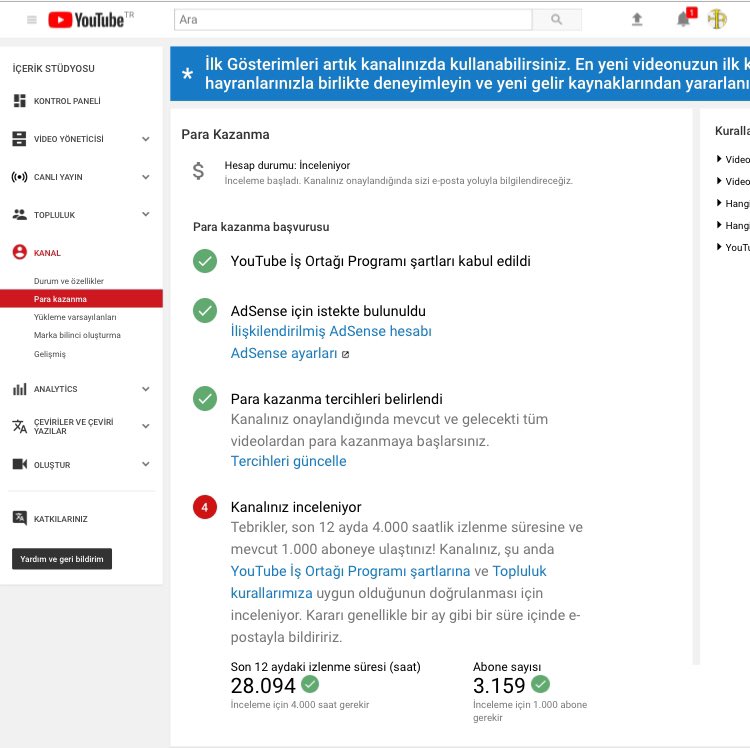Click green check next to 3.159 subscribers
Image resolution: width=750 pixels, height=748 pixels.
tap(540, 684)
